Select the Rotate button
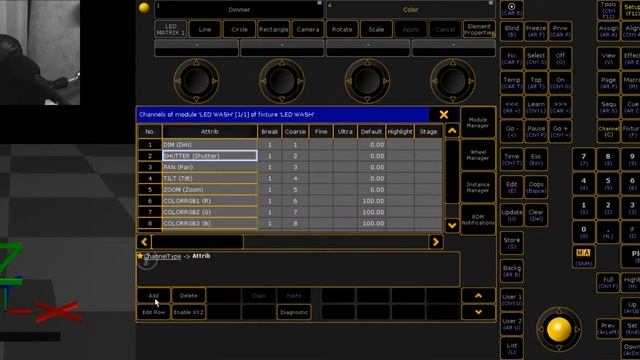 342,29
